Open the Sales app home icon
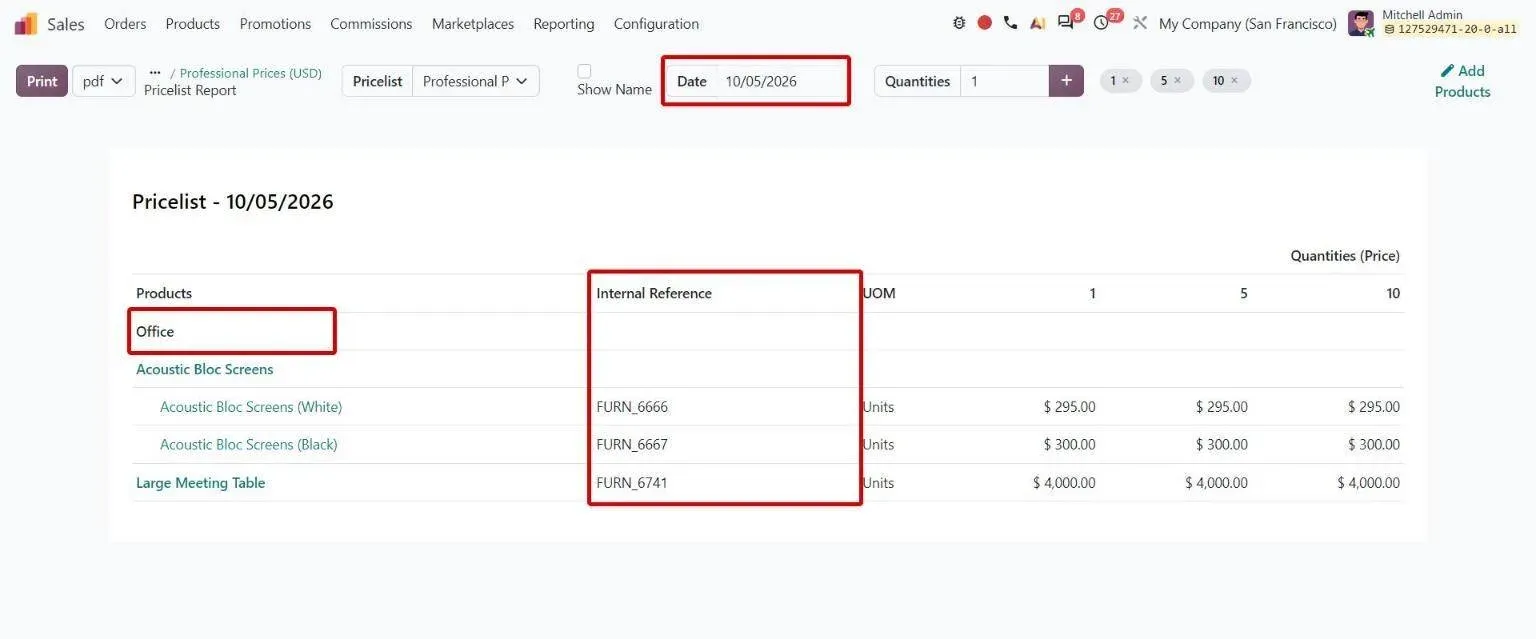 (x=26, y=23)
